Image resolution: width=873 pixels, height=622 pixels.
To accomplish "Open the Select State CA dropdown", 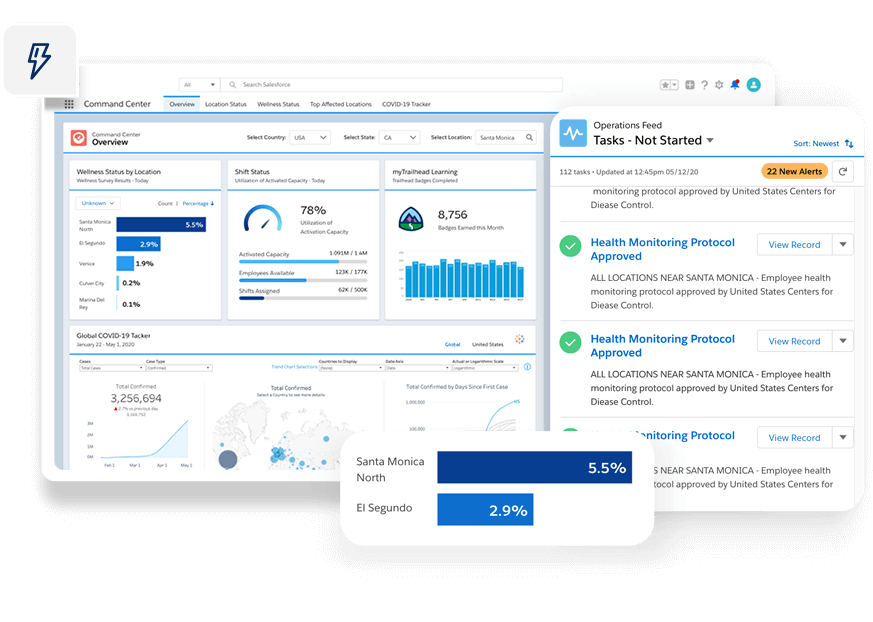I will coord(399,138).
